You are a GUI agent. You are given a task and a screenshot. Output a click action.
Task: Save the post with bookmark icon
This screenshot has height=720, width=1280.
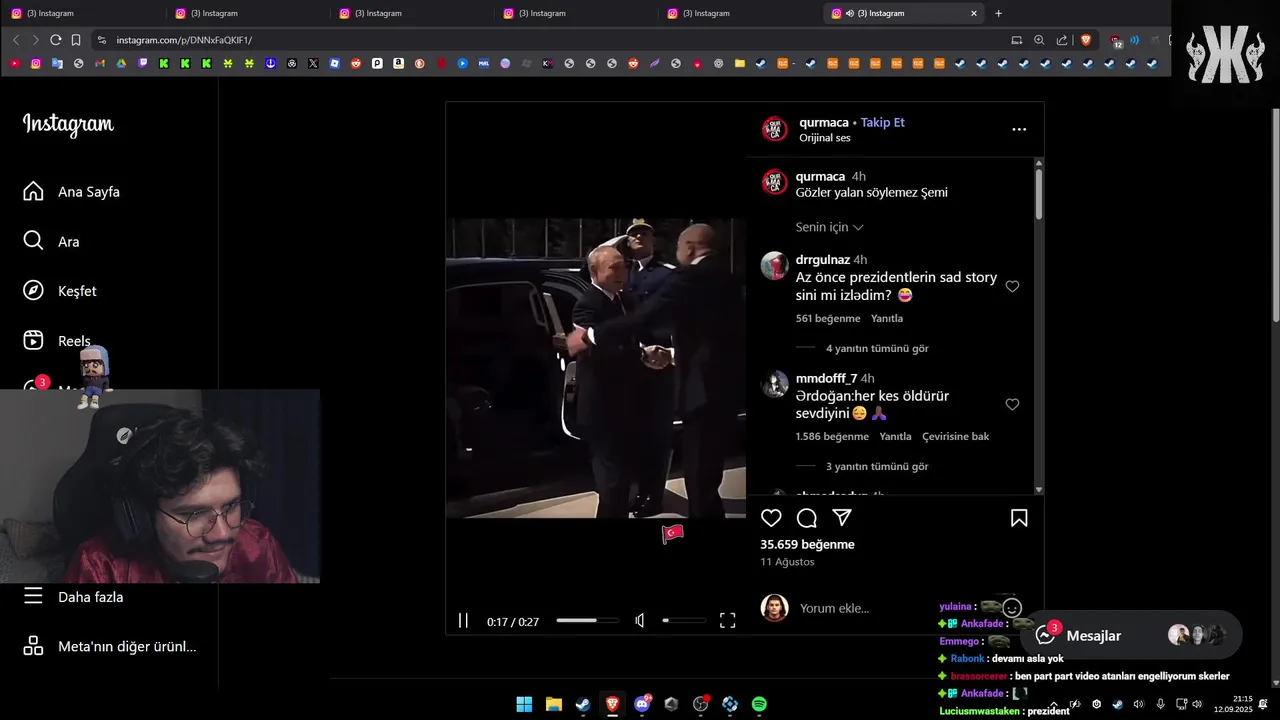pyautogui.click(x=1019, y=518)
